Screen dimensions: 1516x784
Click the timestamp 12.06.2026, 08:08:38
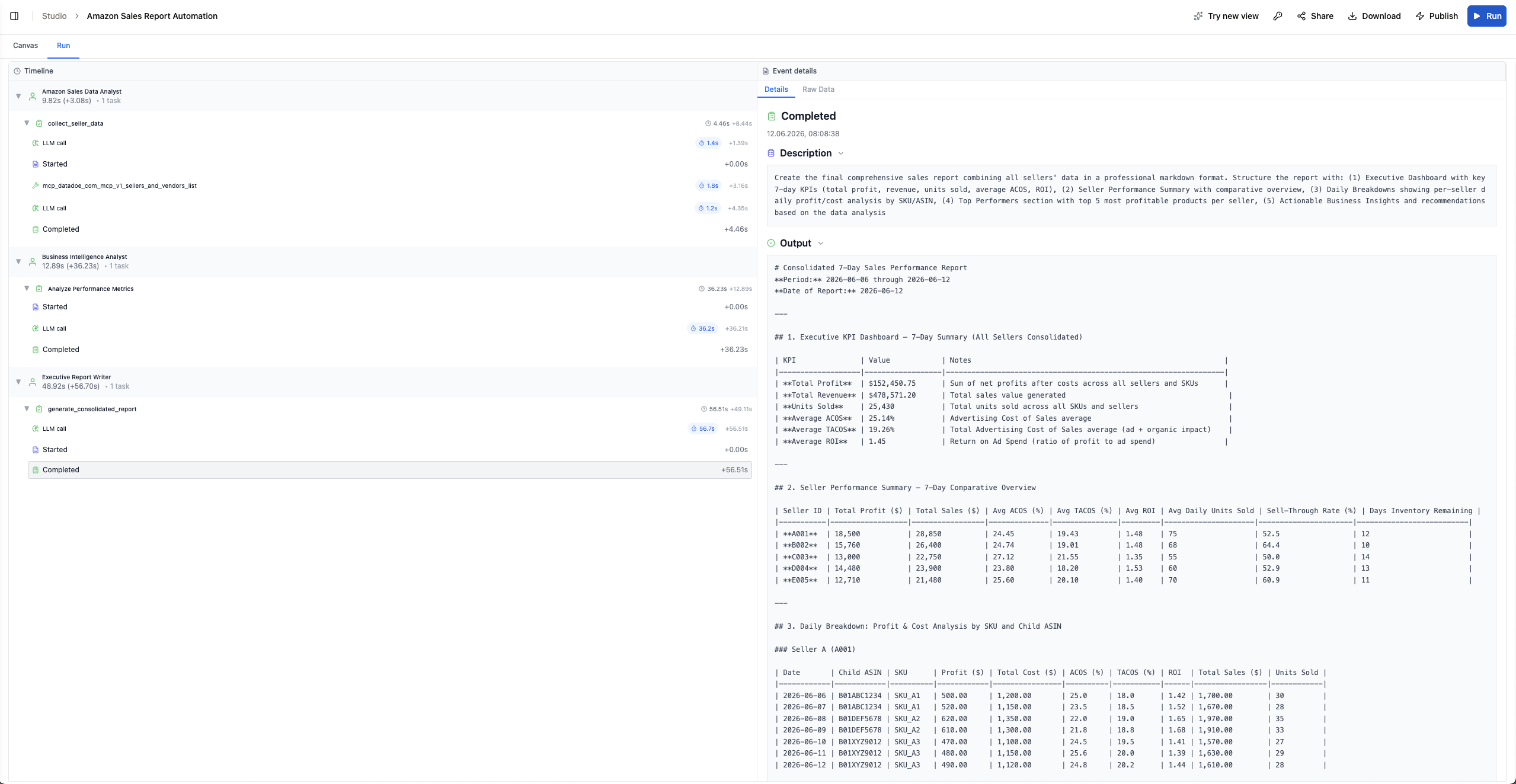[x=803, y=134]
